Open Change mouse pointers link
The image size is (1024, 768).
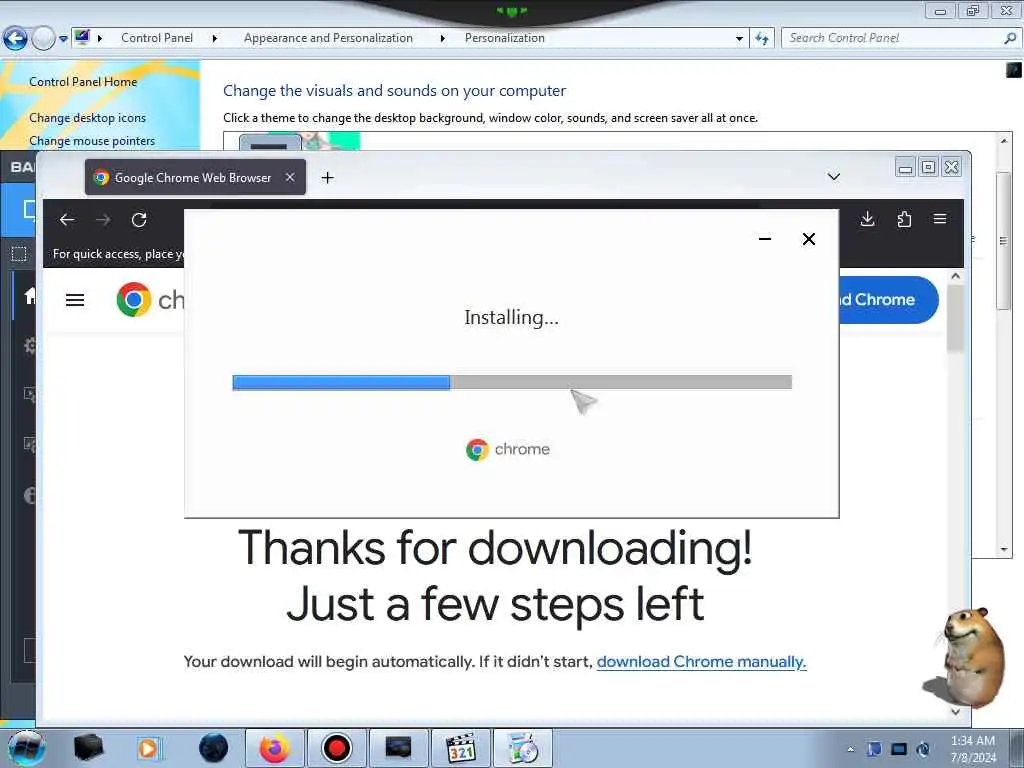[x=92, y=140]
